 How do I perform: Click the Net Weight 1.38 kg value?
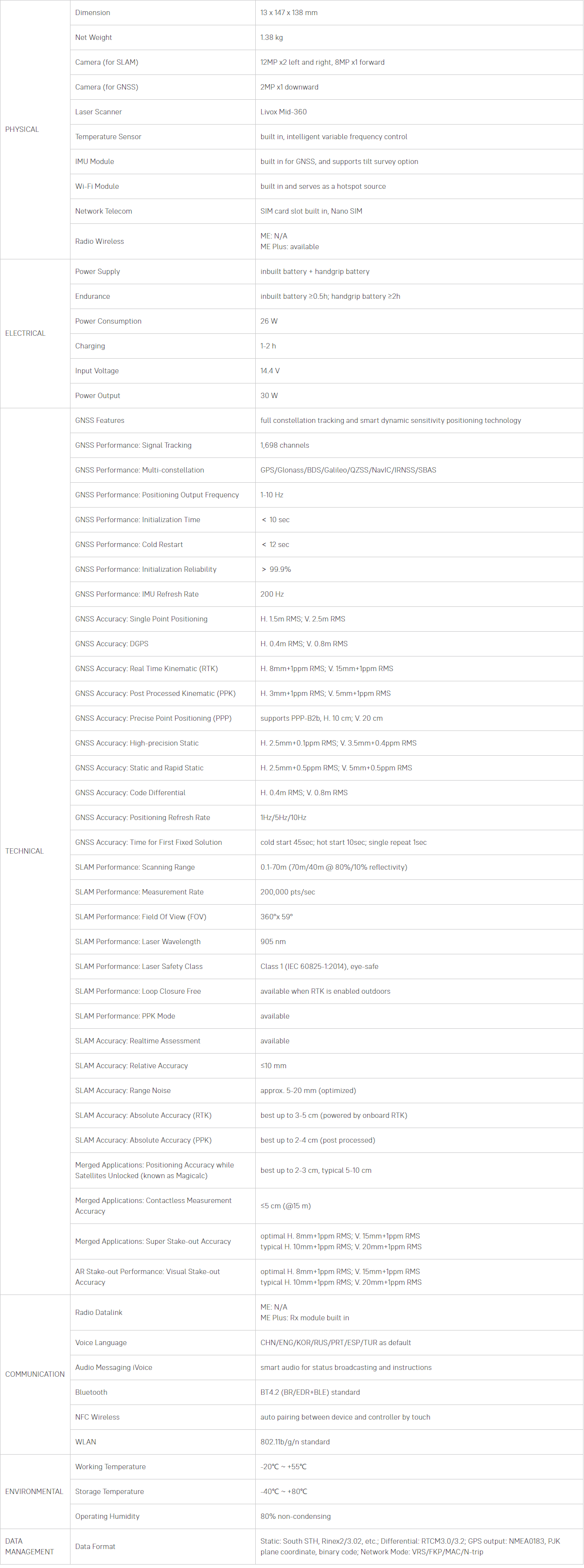[x=271, y=38]
